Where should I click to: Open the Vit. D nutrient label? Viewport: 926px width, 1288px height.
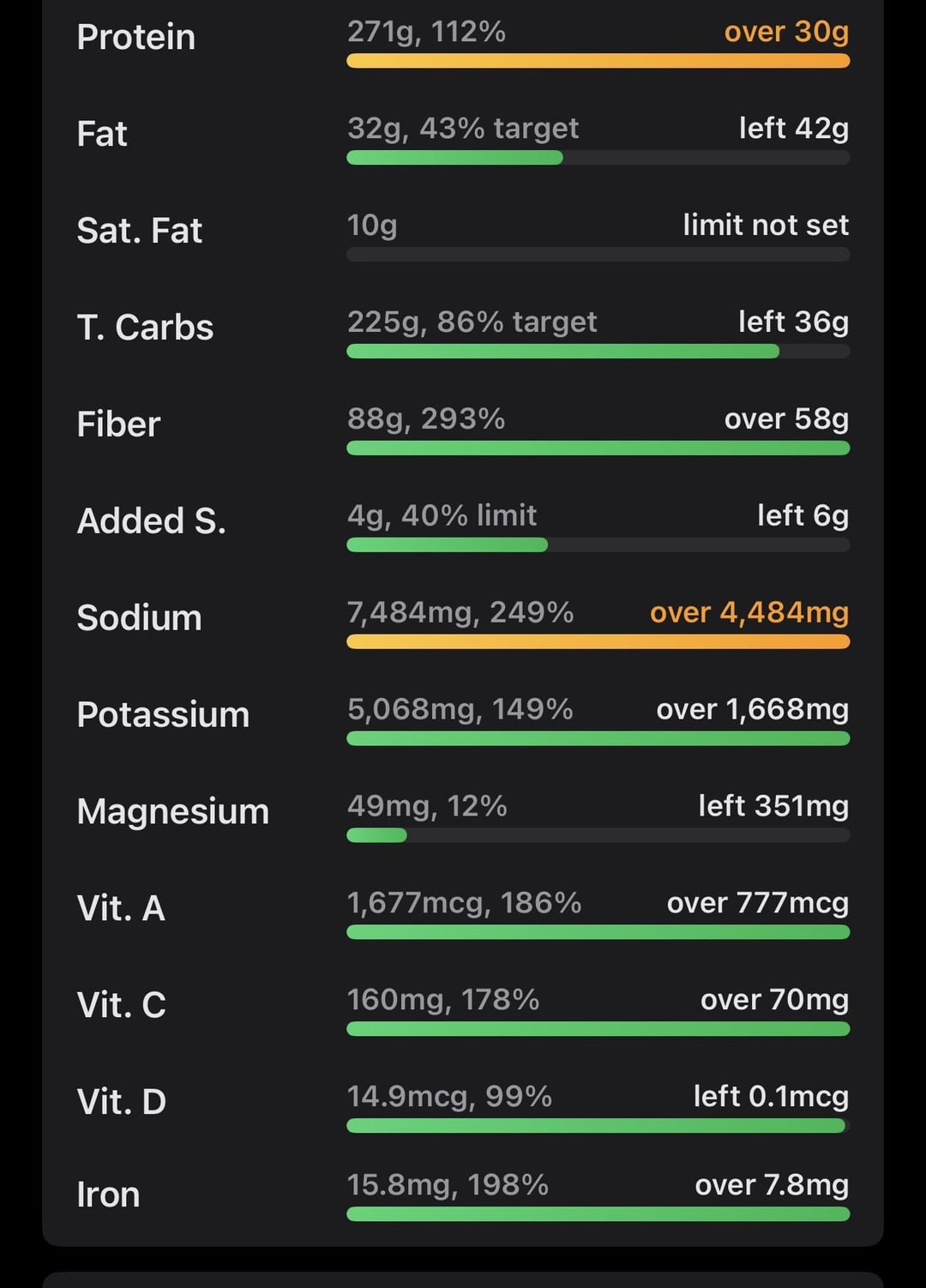(x=122, y=1102)
